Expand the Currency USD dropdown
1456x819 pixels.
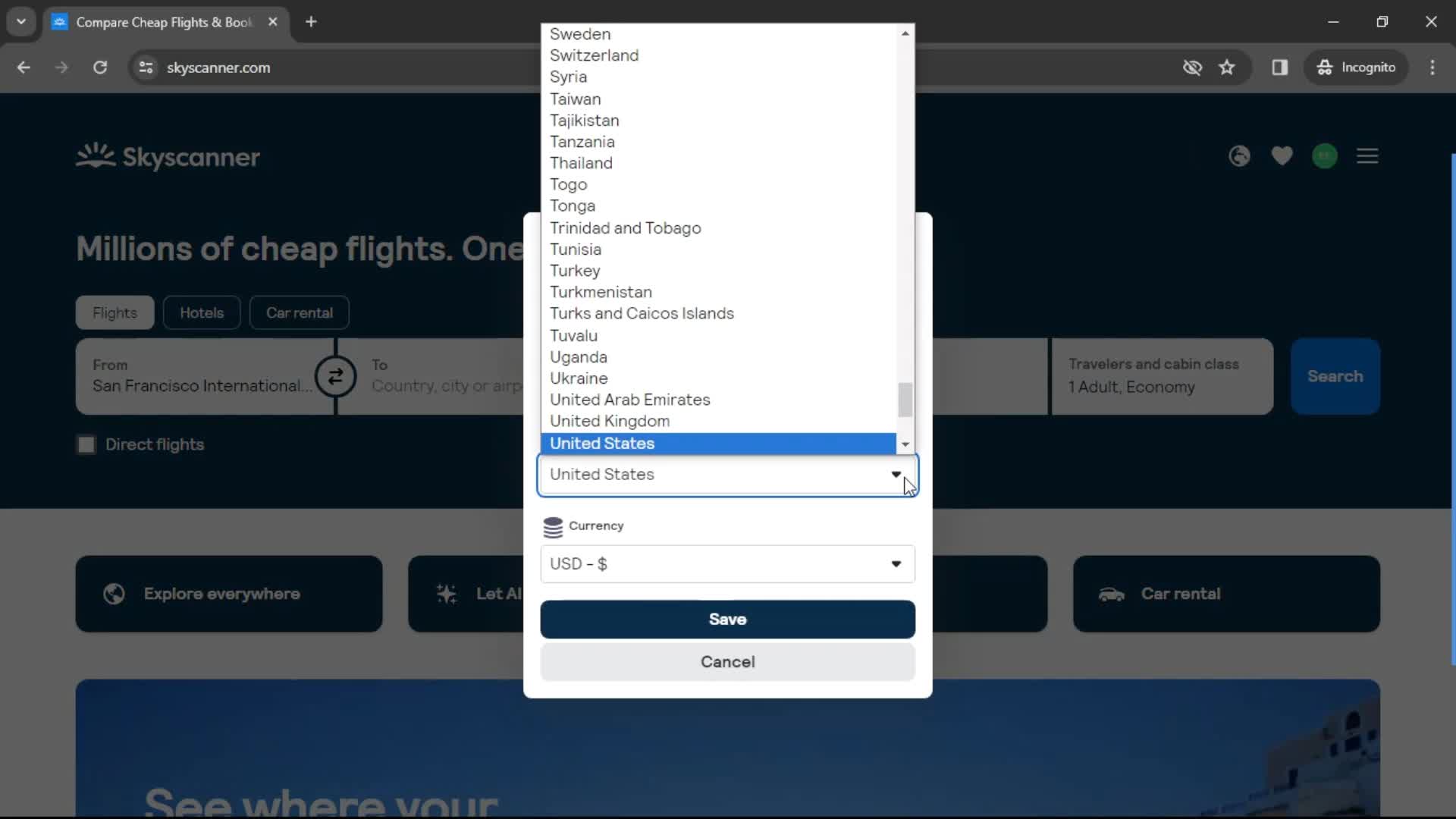click(x=897, y=563)
